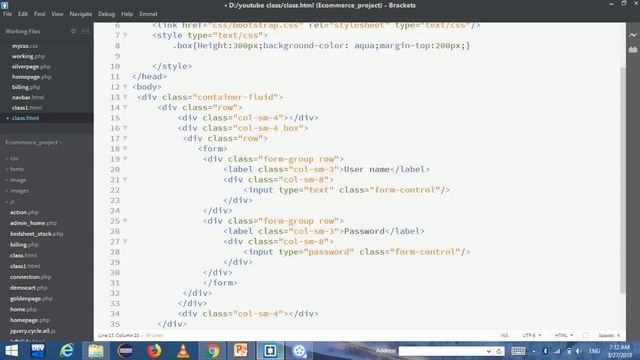
Task: Click the Spaces: 4 indentation setting
Action: point(609,335)
